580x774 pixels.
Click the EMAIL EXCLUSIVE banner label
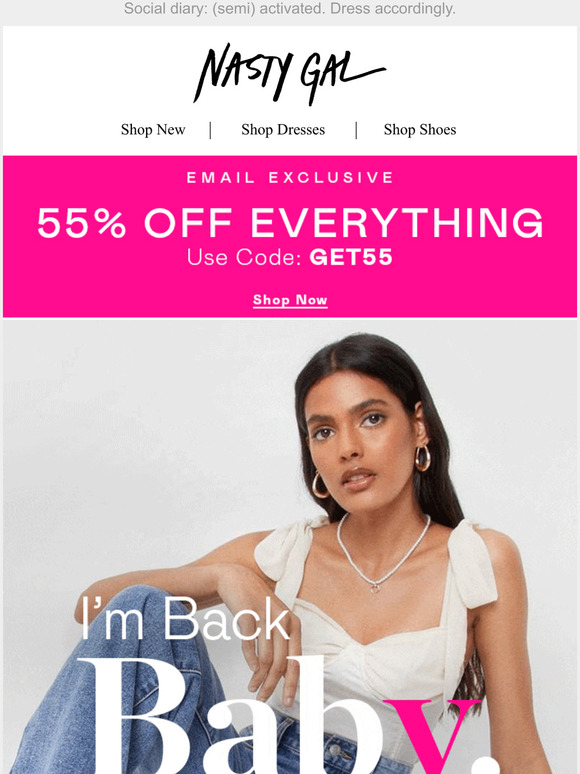(x=290, y=178)
